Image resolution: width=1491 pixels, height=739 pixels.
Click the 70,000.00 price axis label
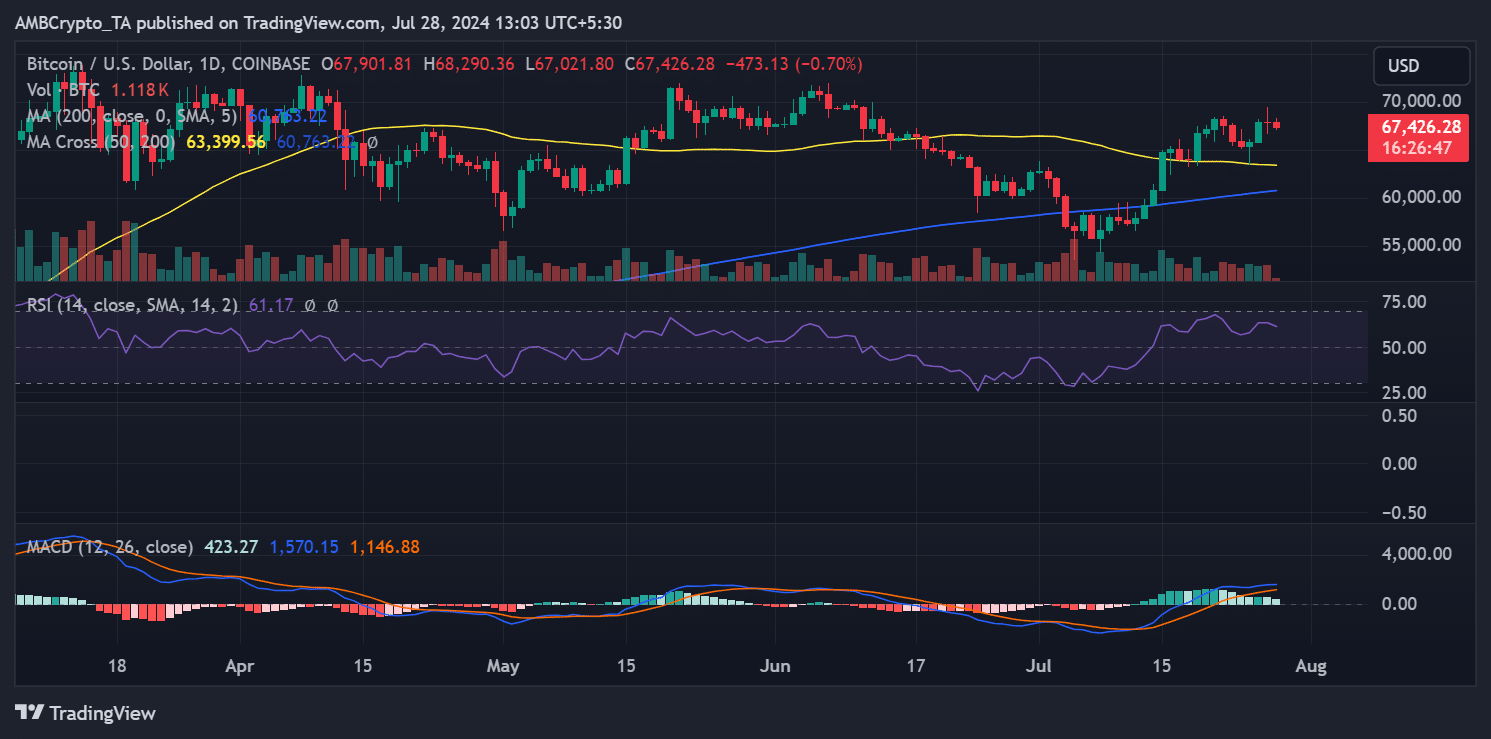pyautogui.click(x=1421, y=101)
